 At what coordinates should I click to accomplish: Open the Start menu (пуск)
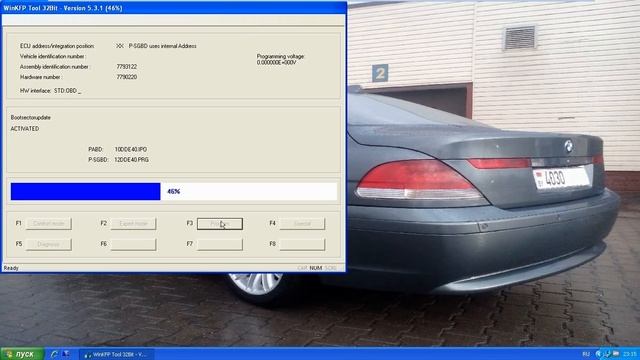[22, 354]
